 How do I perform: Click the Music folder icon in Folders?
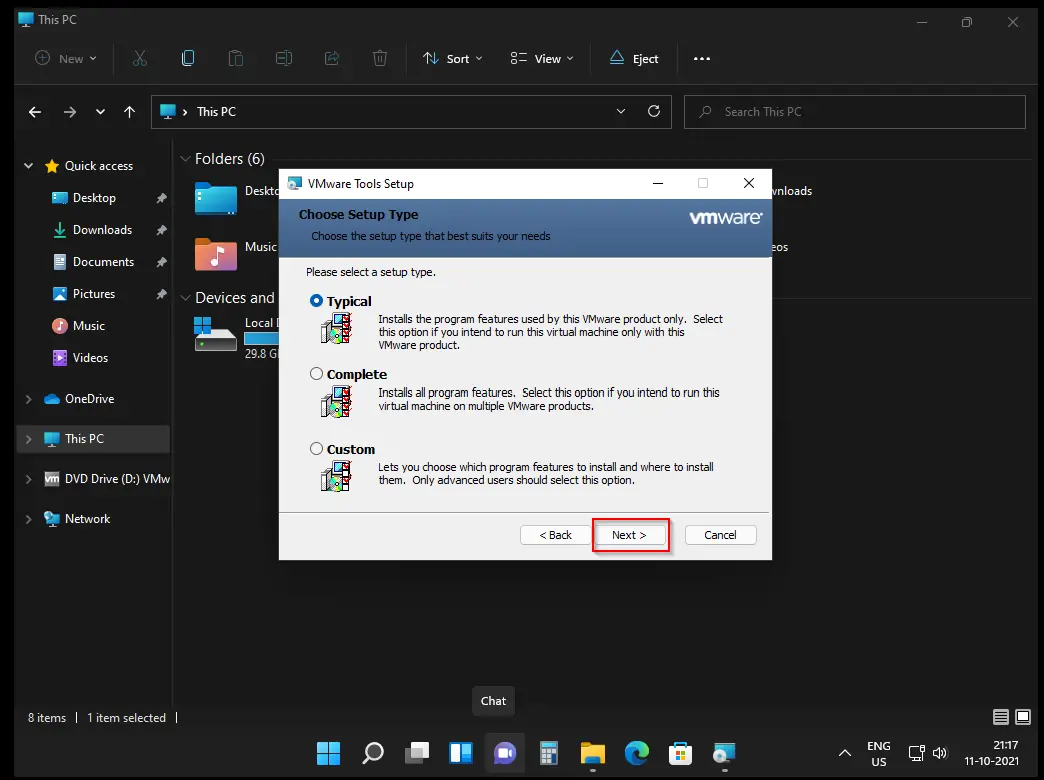click(216, 254)
